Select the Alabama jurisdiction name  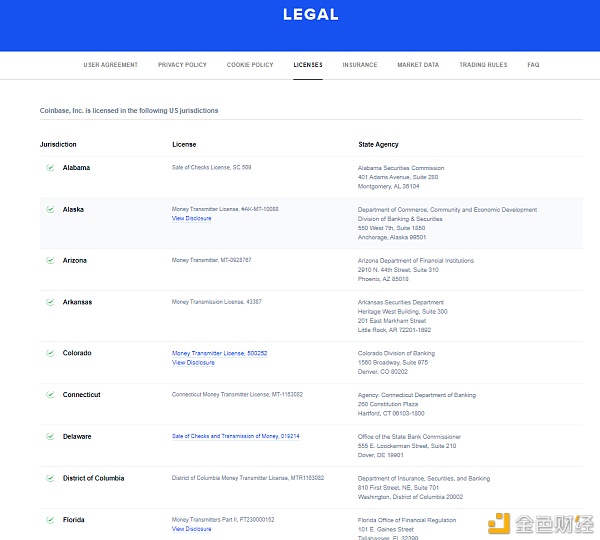[x=76, y=168]
